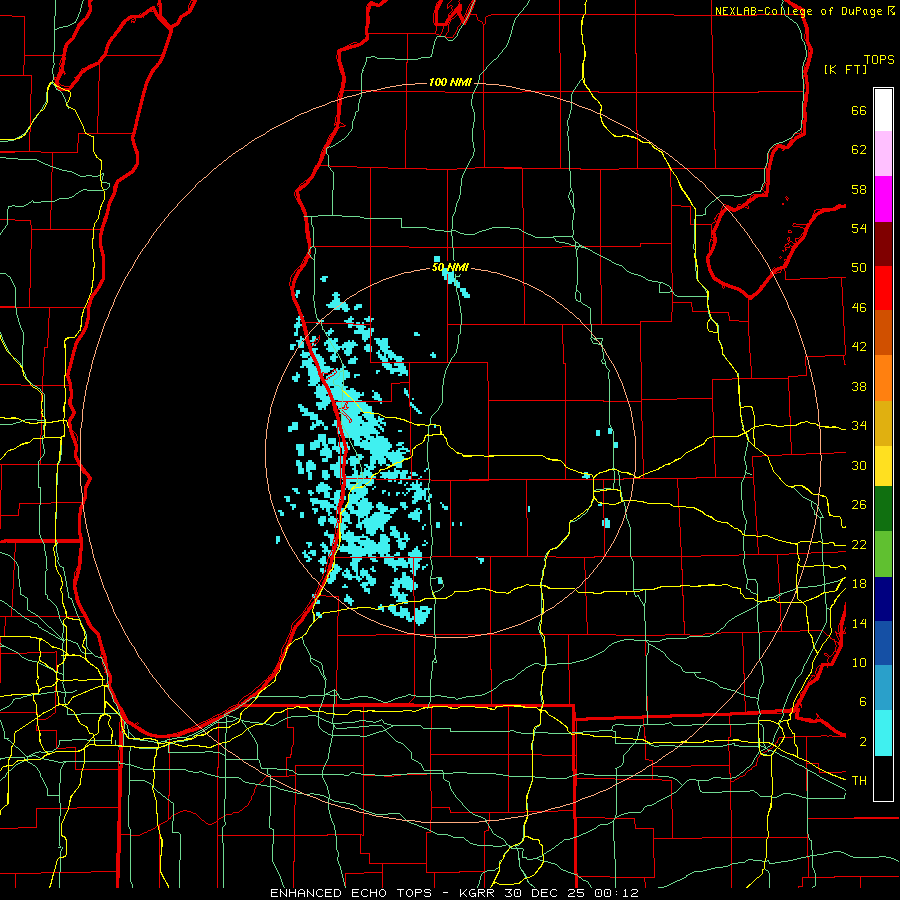Viewport: 900px width, 900px height.
Task: Click the legend value 26
Action: point(859,505)
